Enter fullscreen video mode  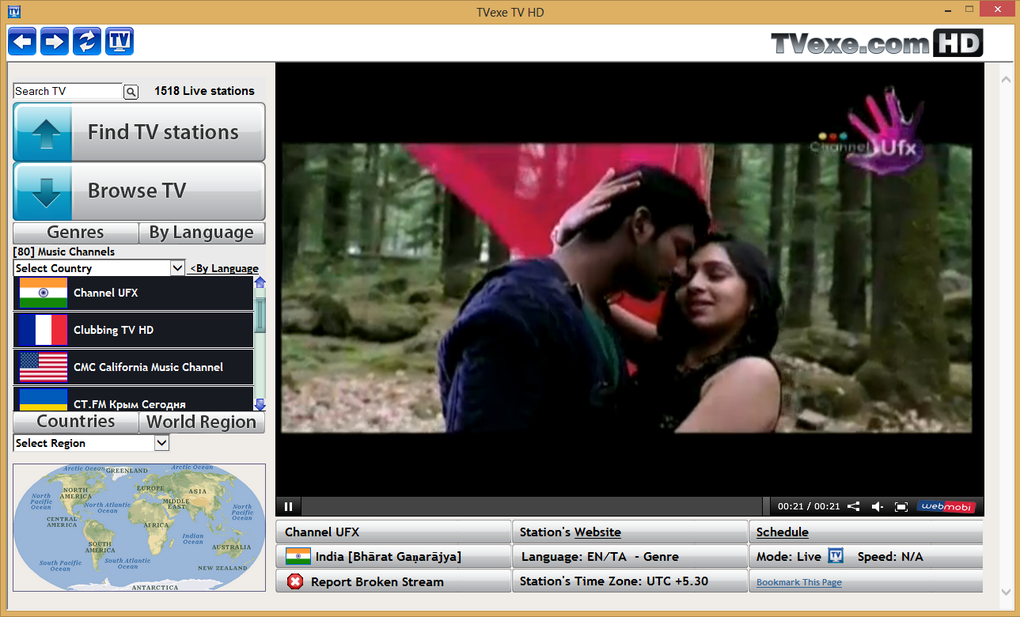click(x=901, y=506)
